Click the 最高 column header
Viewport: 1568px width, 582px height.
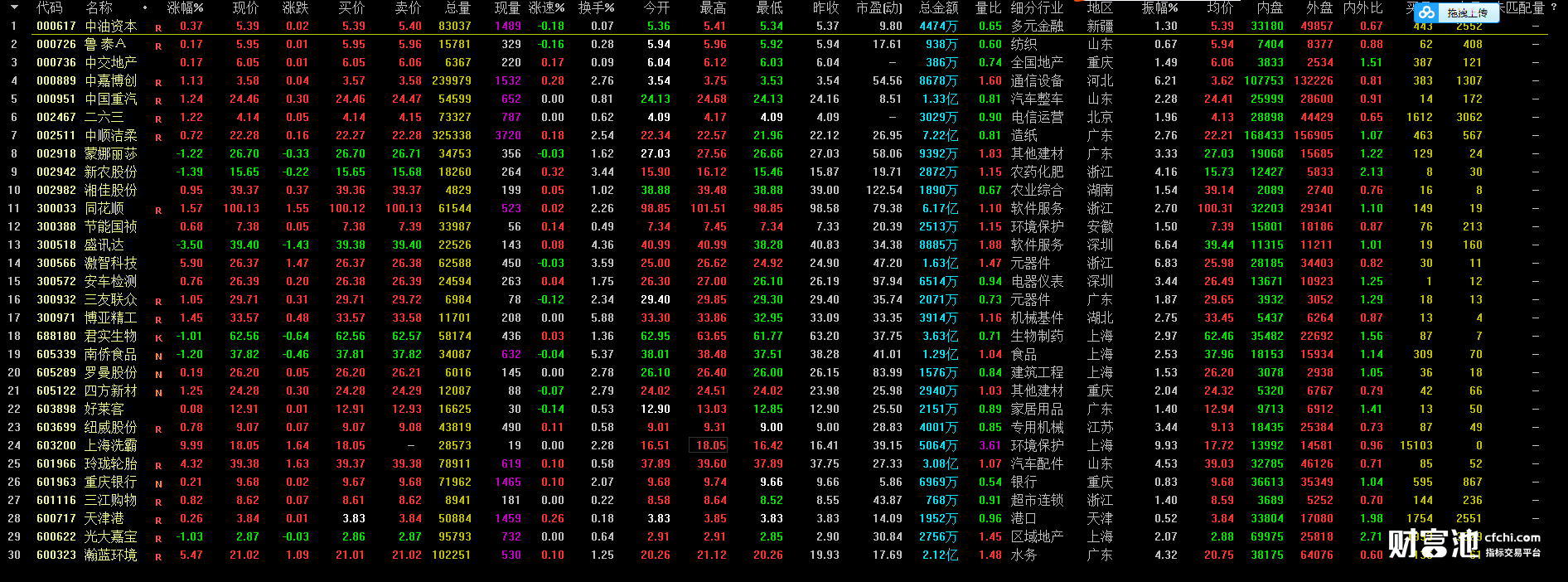[713, 7]
